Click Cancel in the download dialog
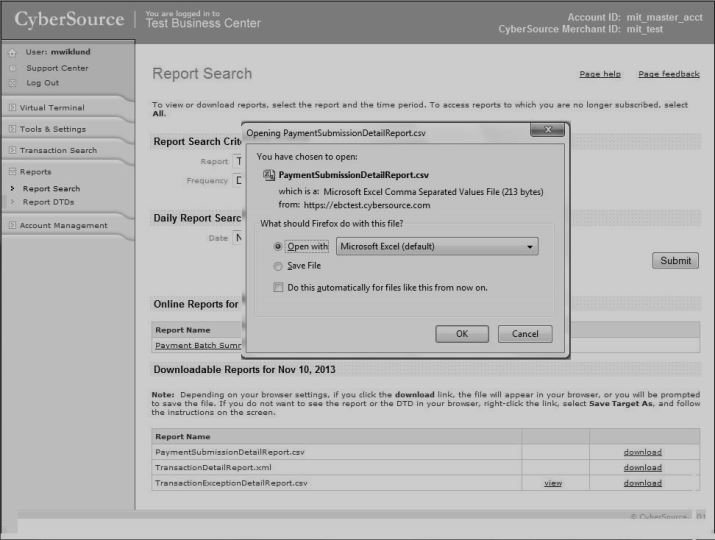This screenshot has width=715, height=540. [x=525, y=334]
